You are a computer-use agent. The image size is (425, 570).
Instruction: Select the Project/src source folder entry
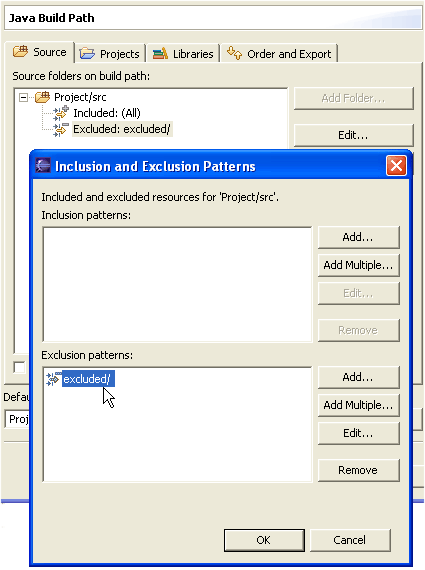coord(80,97)
